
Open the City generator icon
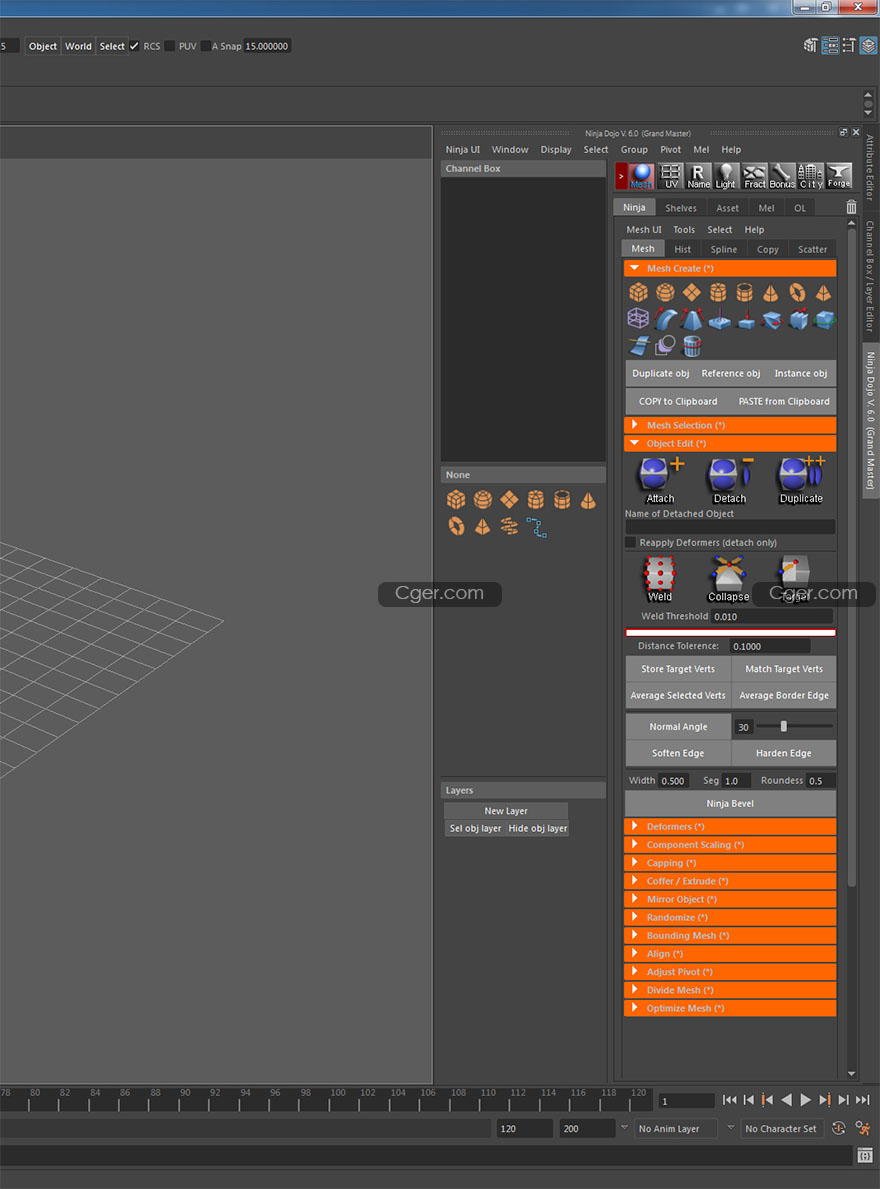[x=810, y=175]
